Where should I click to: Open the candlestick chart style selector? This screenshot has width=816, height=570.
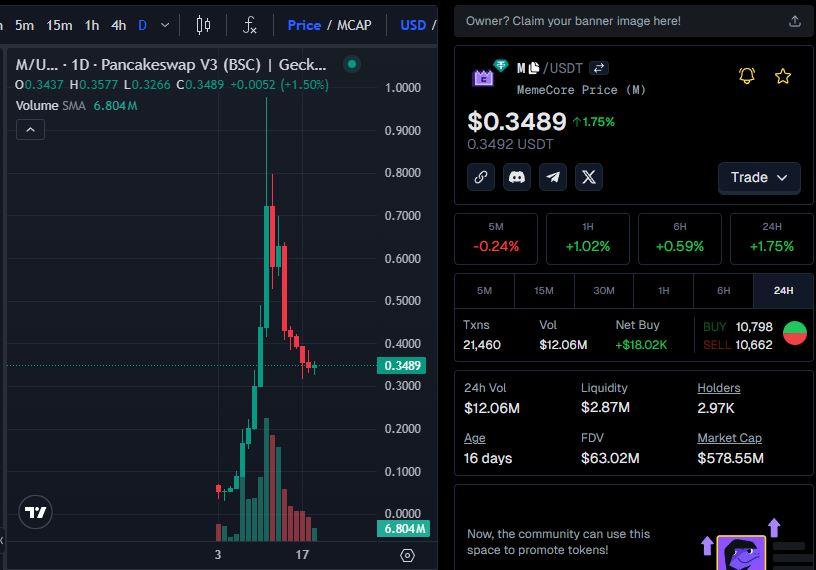[x=203, y=25]
